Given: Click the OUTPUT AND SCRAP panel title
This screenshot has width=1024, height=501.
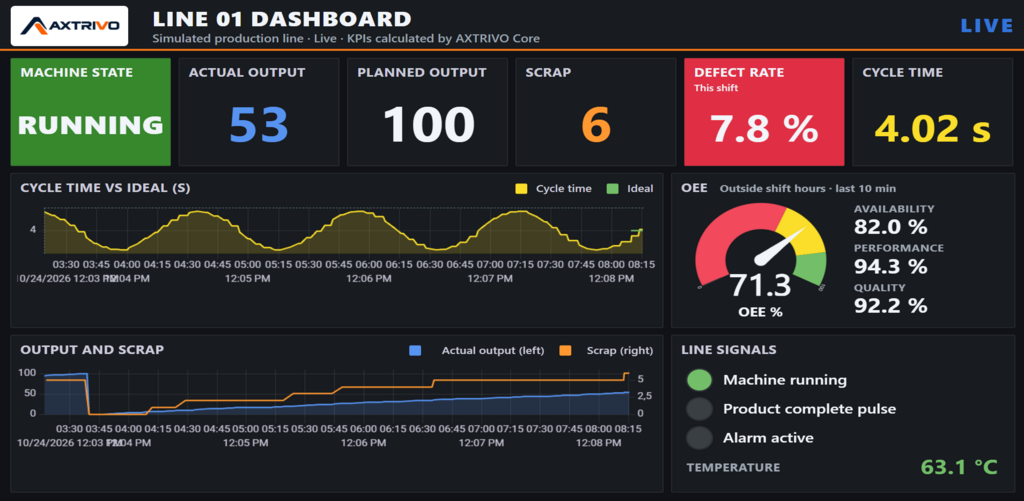Looking at the screenshot, I should [92, 350].
